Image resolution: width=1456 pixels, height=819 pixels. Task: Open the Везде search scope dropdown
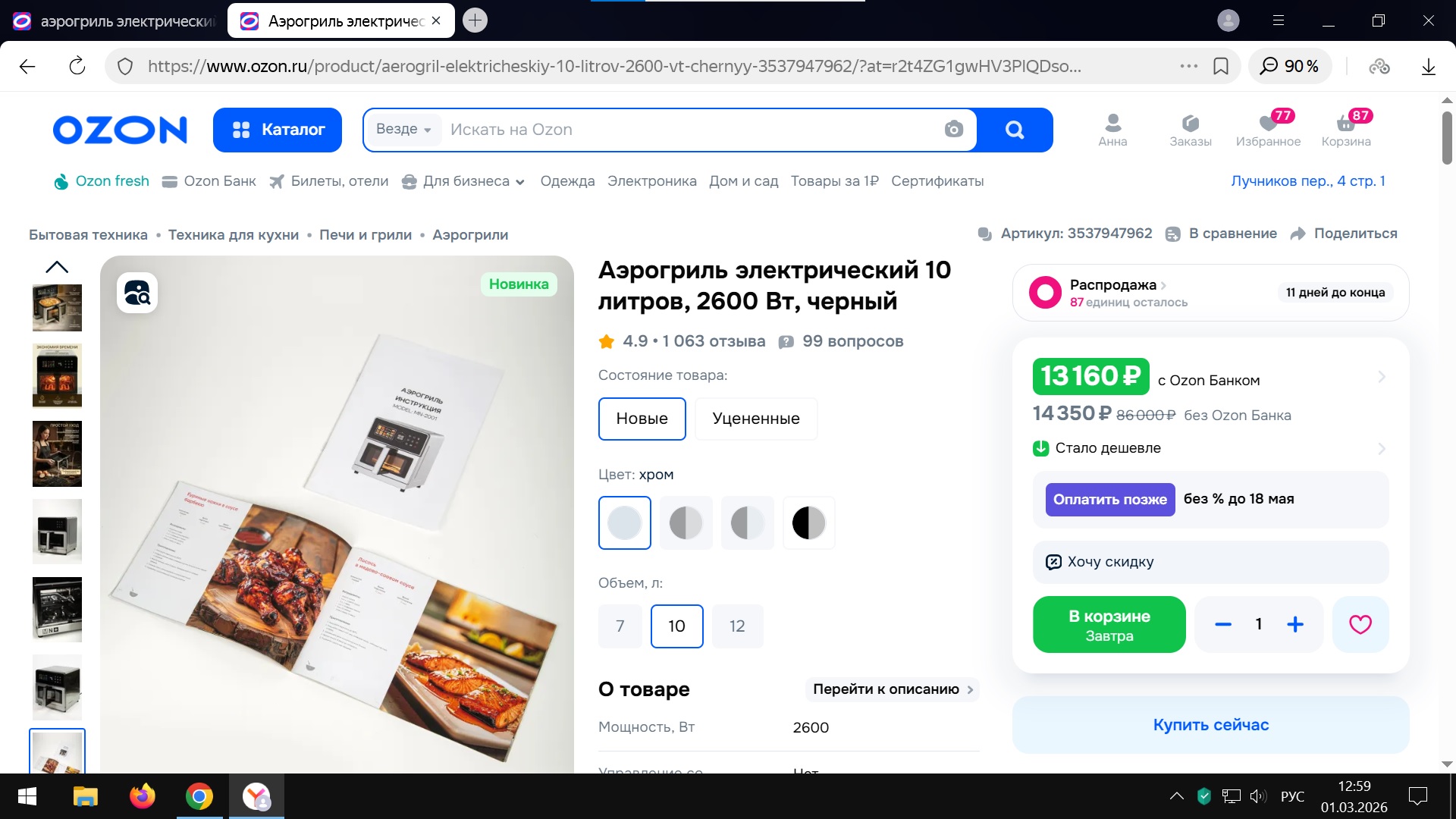[x=403, y=130]
